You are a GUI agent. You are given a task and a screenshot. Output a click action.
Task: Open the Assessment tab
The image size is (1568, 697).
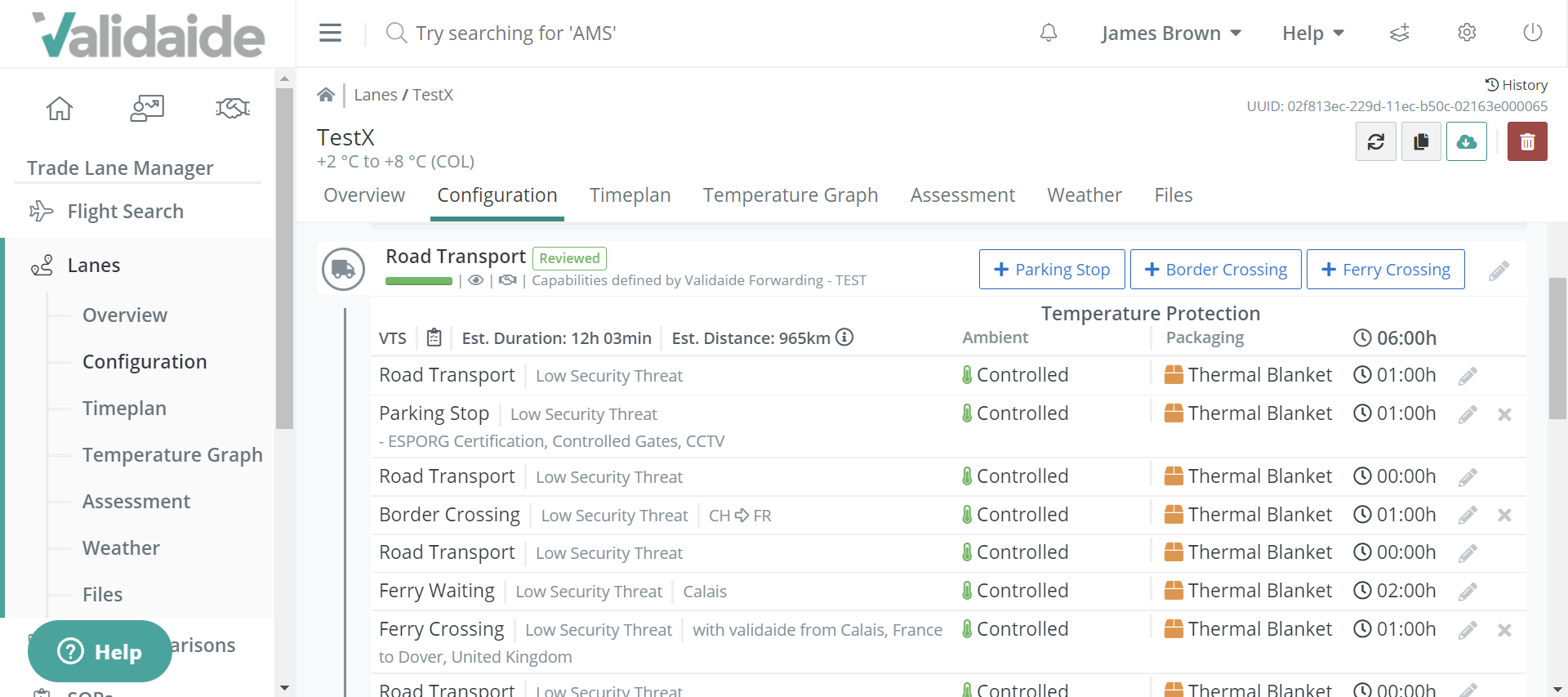(963, 194)
